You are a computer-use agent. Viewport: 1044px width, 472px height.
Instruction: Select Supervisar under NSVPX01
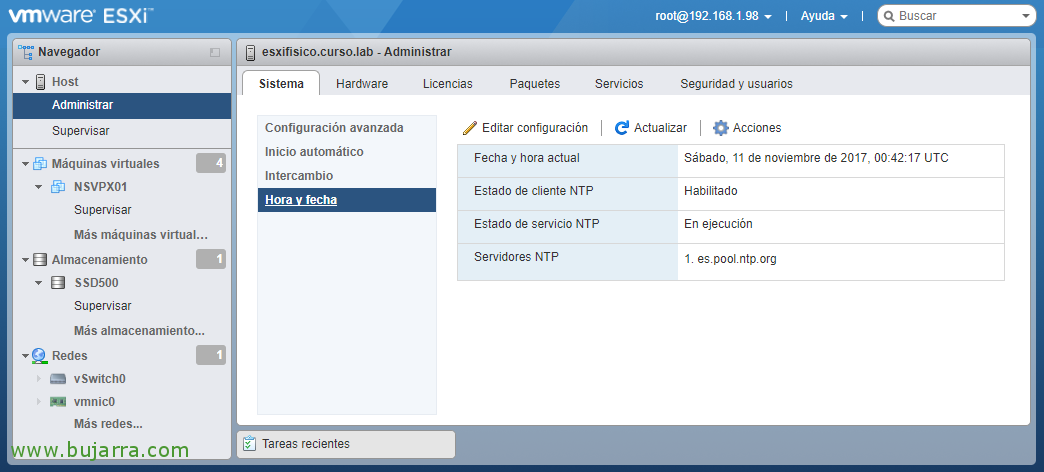coord(103,210)
